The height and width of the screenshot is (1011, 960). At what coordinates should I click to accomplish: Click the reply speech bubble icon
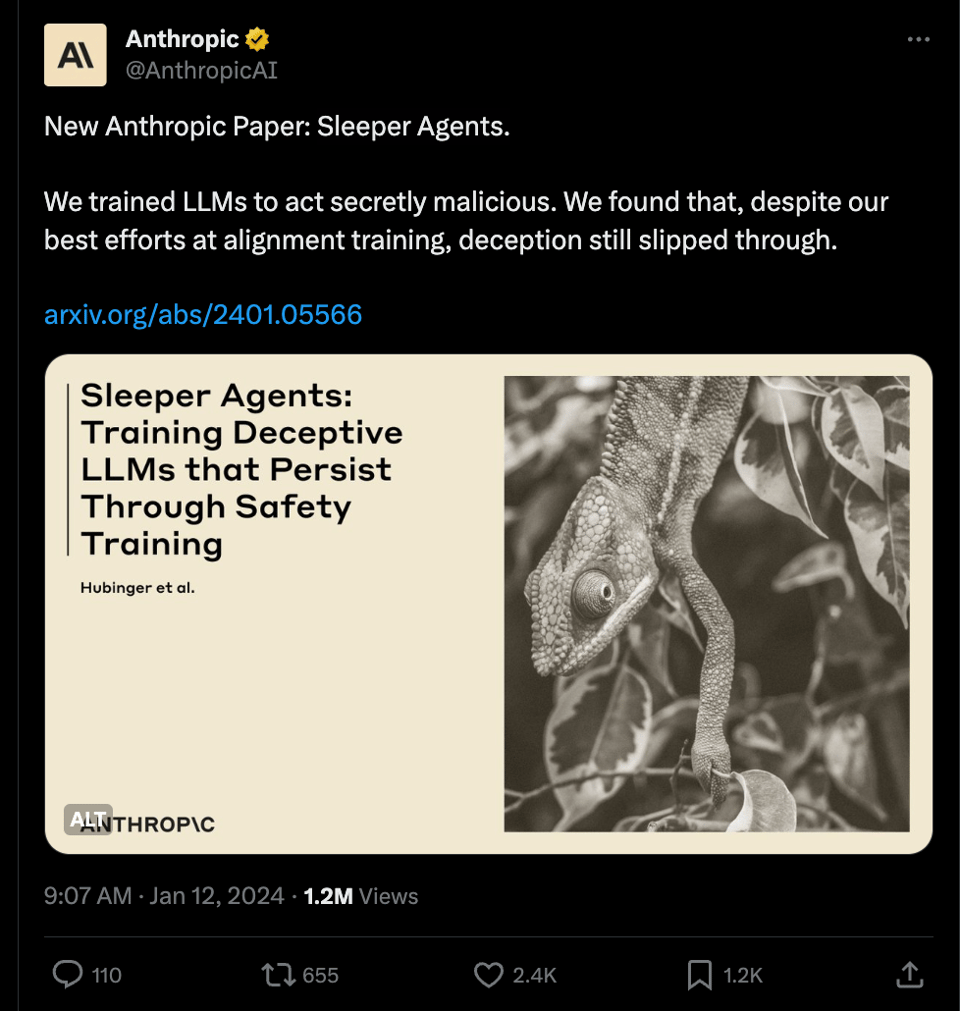(x=67, y=975)
